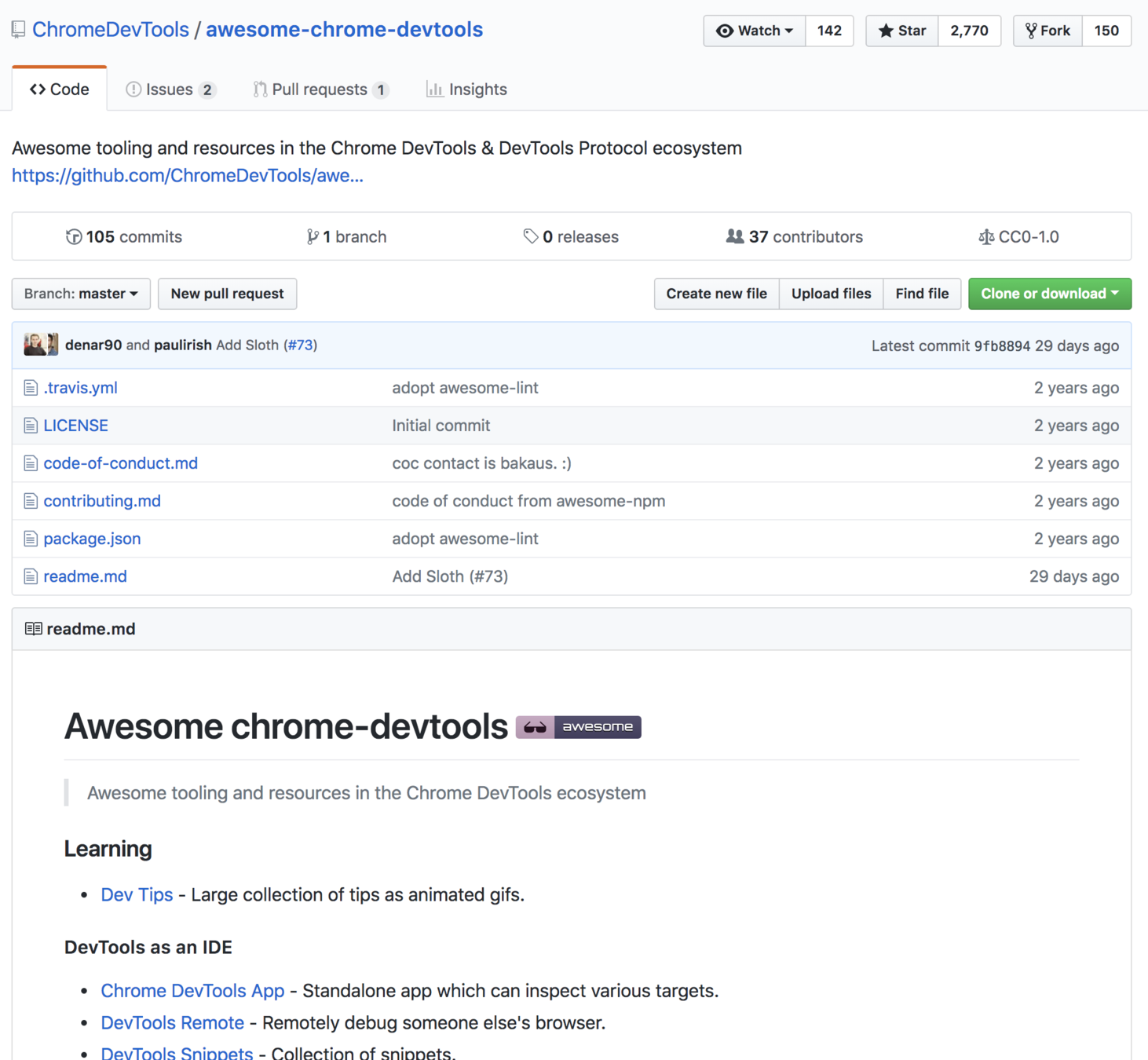Viewport: 1148px width, 1060px height.
Task: Click Create new file button
Action: [717, 294]
